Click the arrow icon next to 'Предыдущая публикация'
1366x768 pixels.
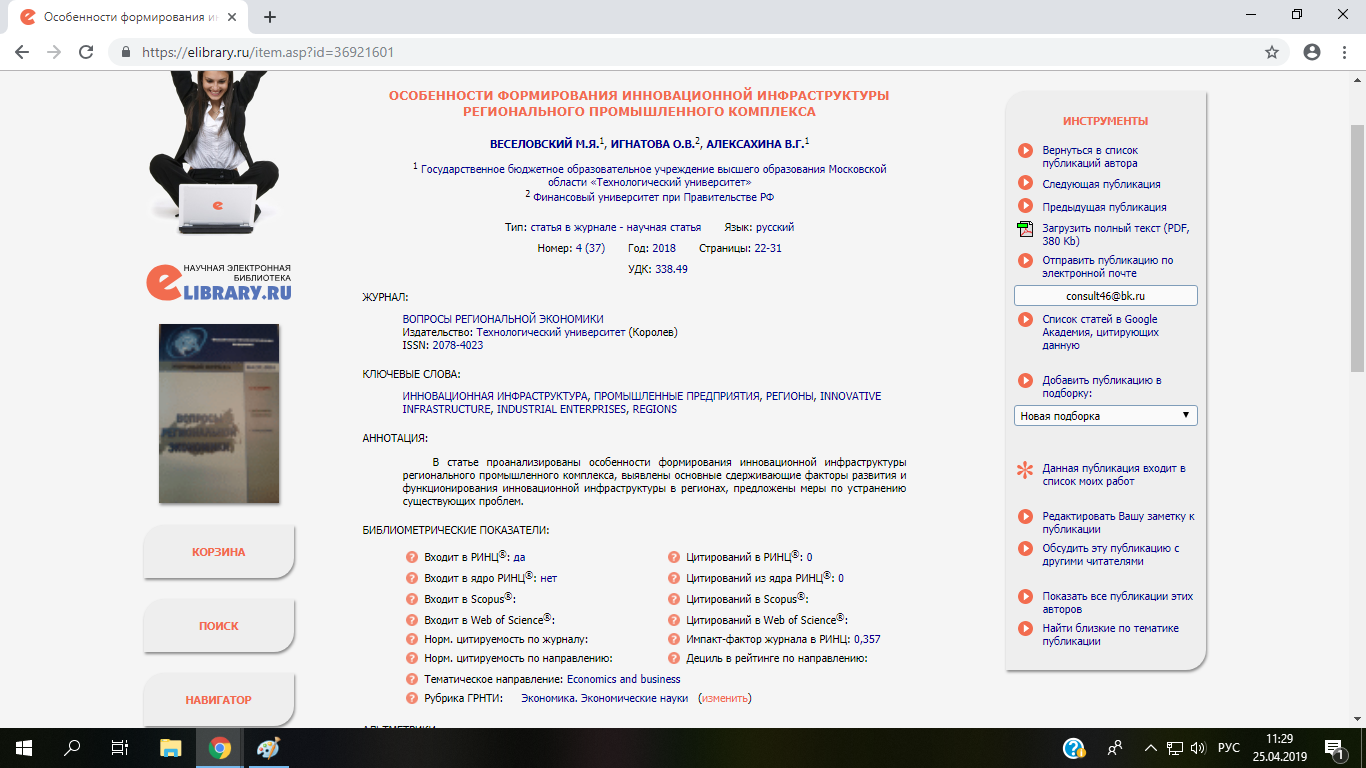(1025, 206)
